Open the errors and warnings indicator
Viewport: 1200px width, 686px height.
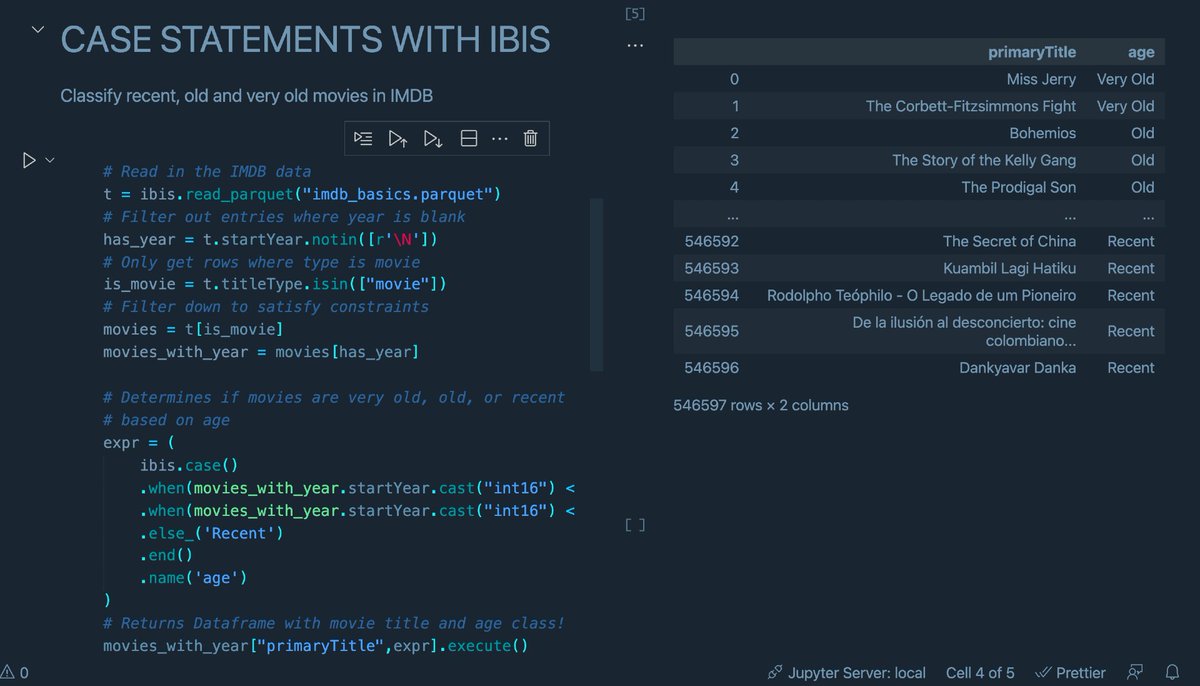[14, 672]
